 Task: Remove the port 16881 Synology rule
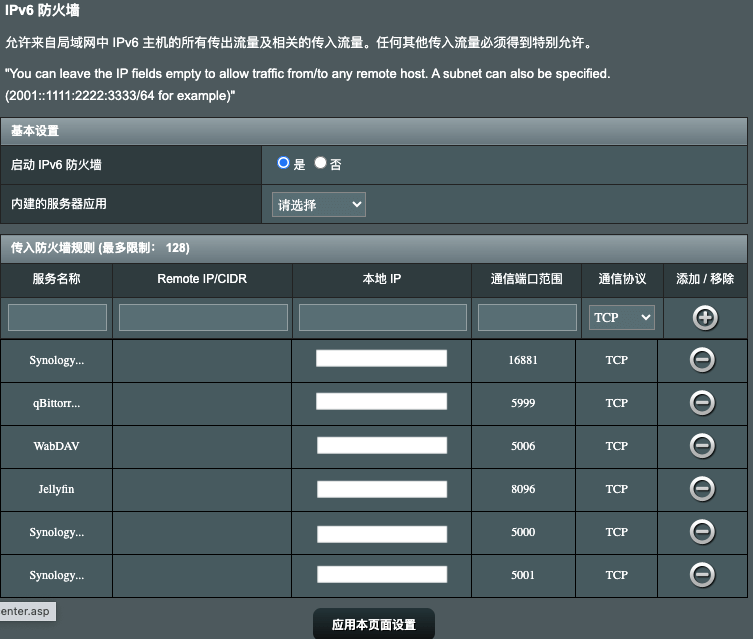pos(702,360)
